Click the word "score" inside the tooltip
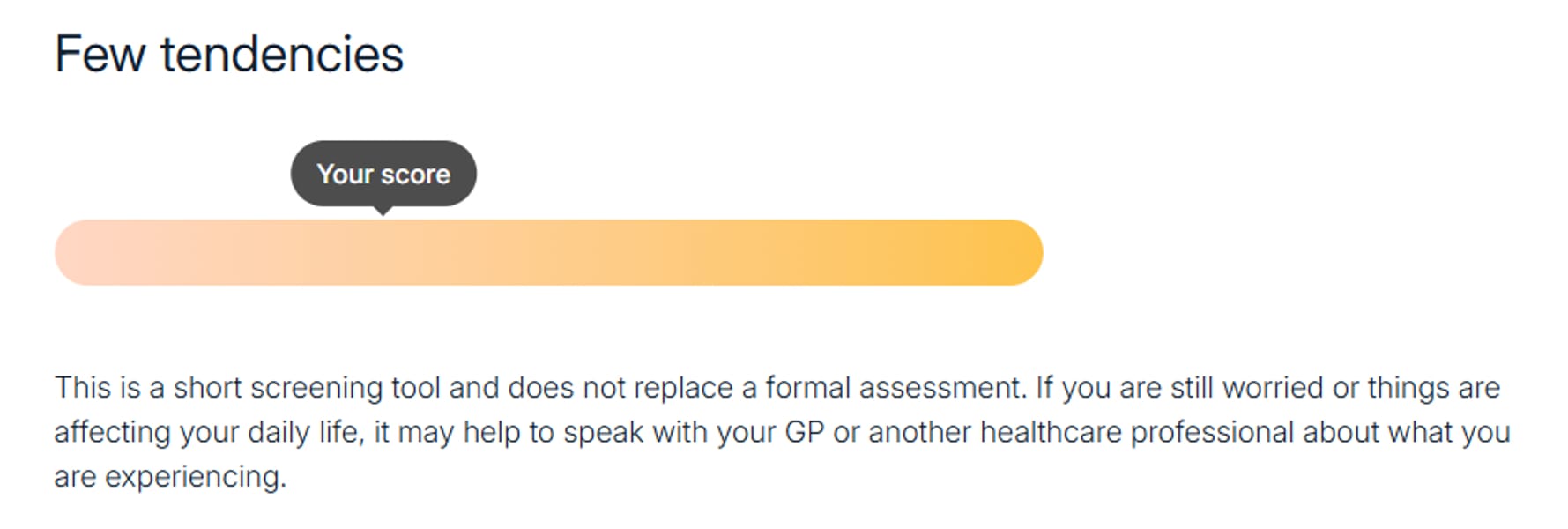This screenshot has width=1568, height=529. (x=415, y=175)
